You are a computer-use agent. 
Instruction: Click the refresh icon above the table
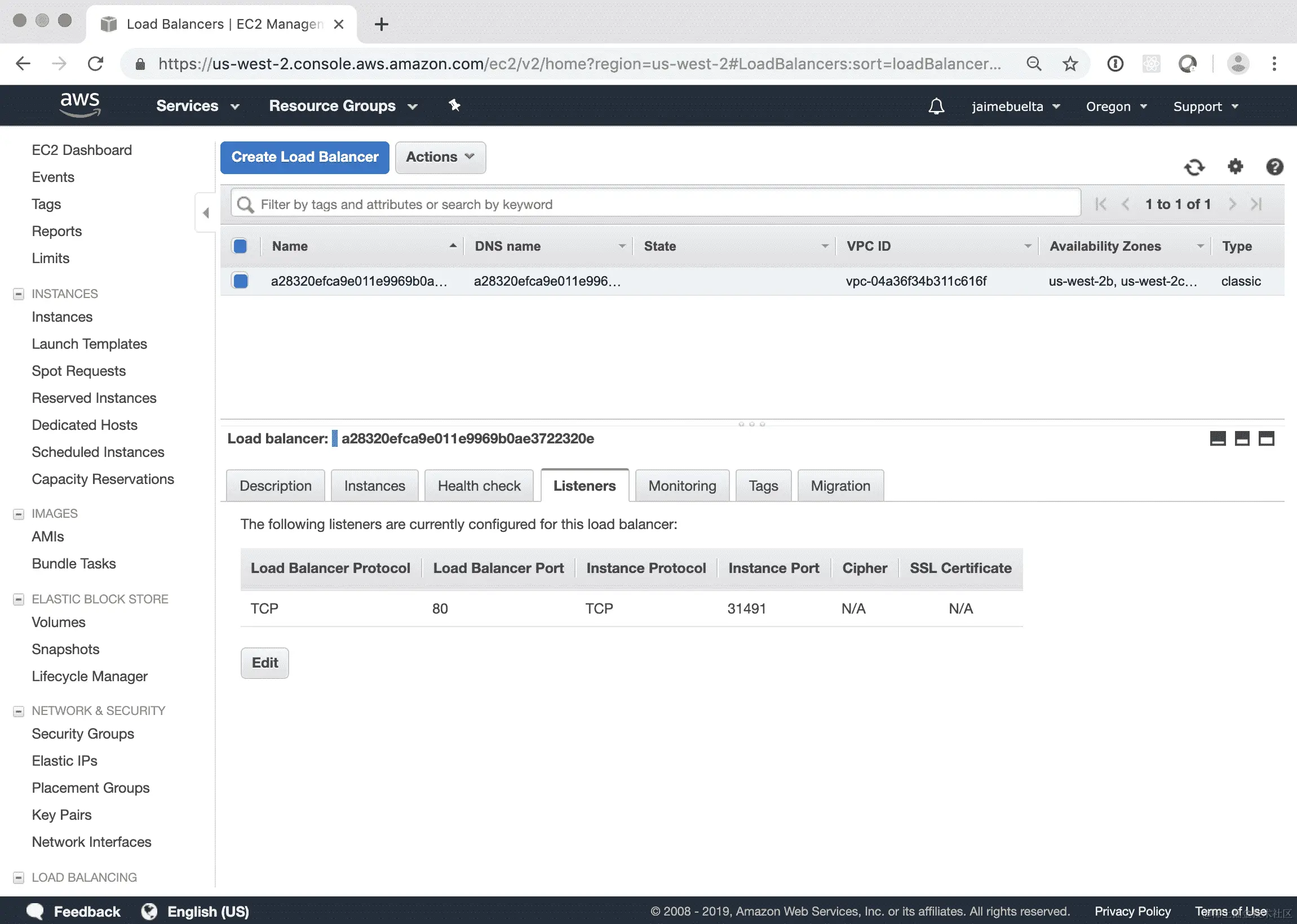tap(1194, 167)
